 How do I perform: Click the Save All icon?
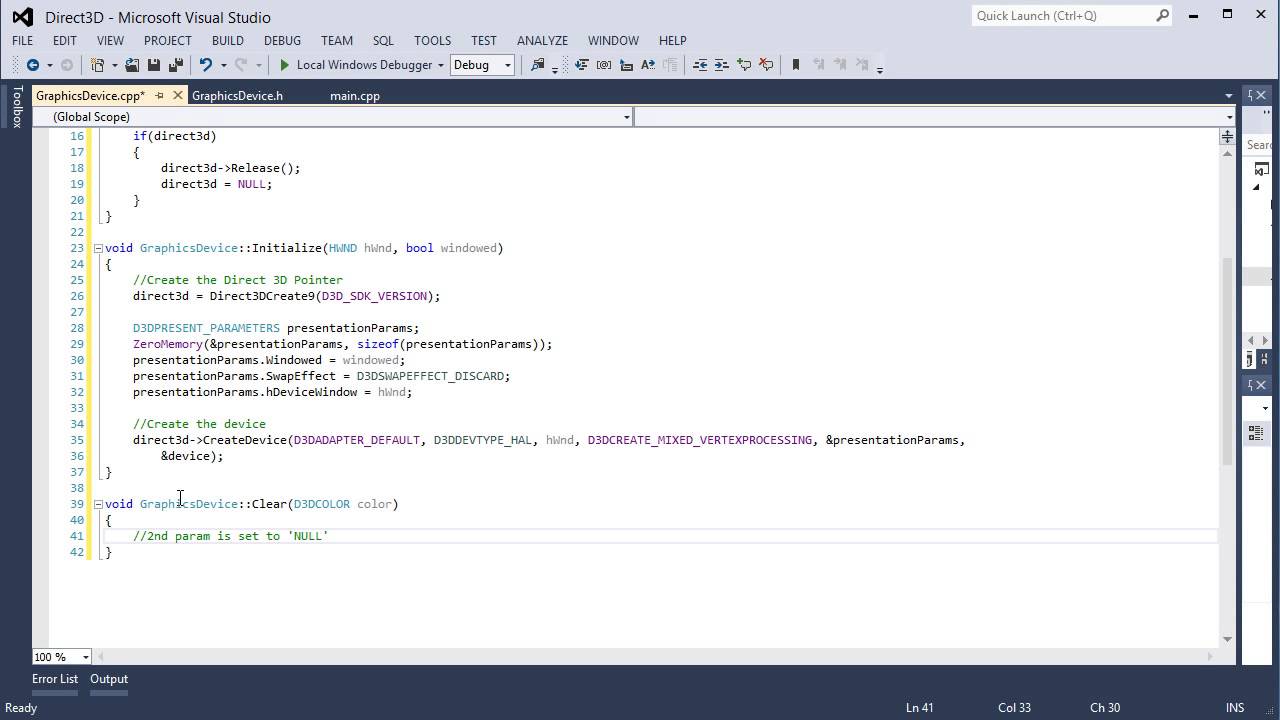(175, 65)
